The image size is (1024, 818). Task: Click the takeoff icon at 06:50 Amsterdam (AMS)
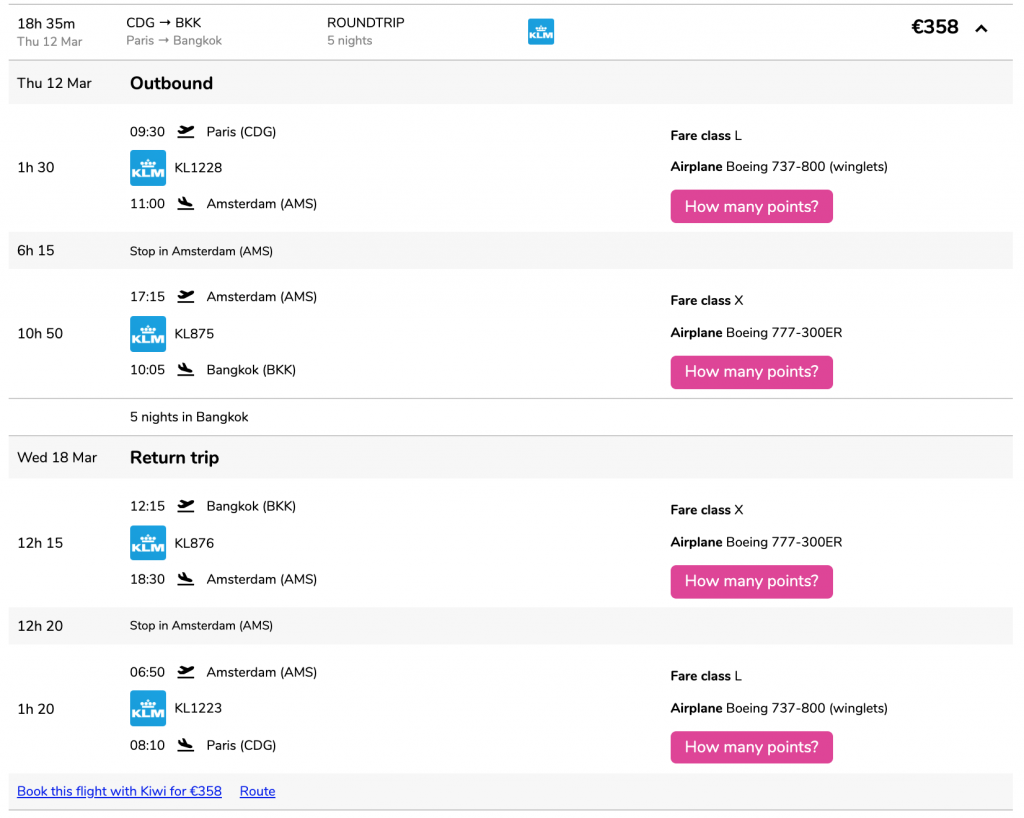click(x=186, y=672)
